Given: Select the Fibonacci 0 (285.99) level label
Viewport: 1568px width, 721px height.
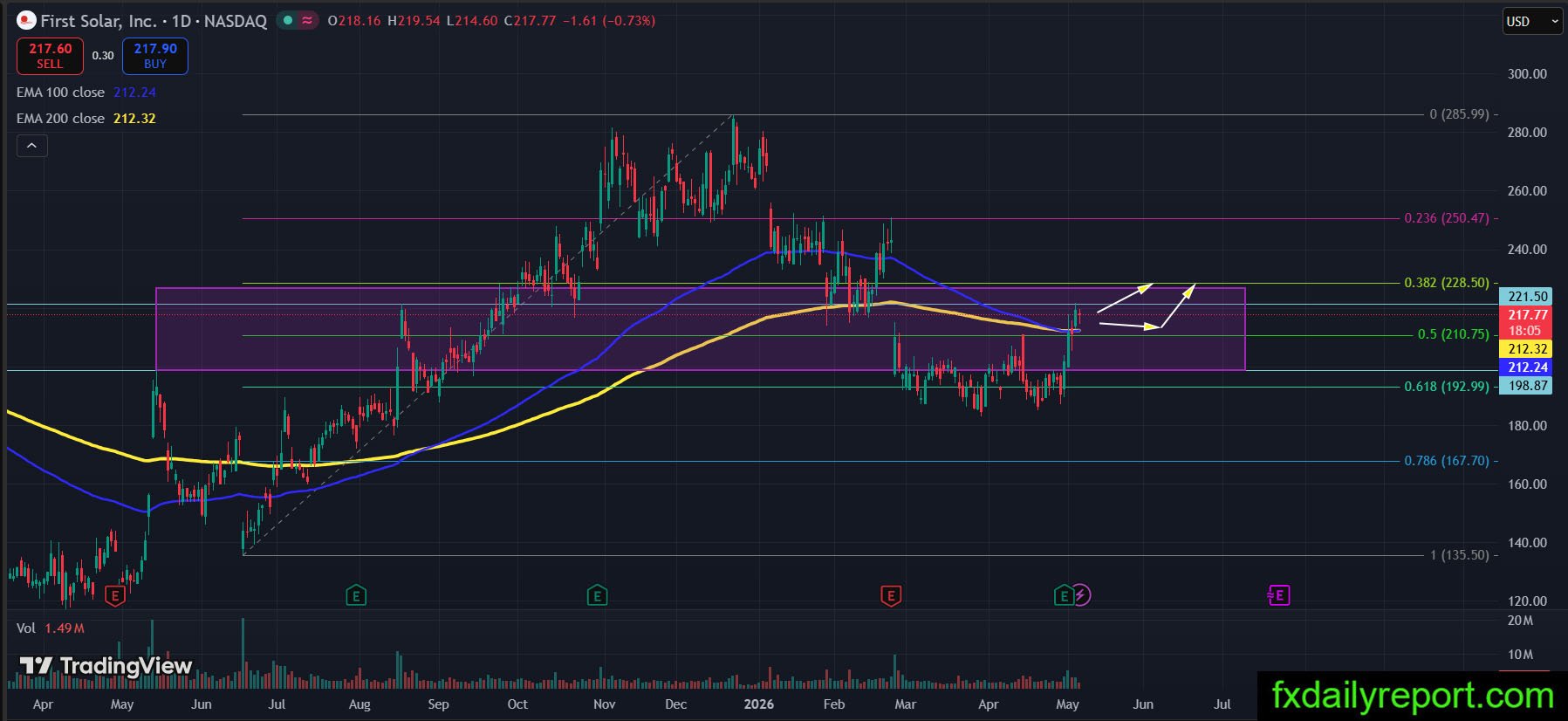Looking at the screenshot, I should click(x=1459, y=114).
